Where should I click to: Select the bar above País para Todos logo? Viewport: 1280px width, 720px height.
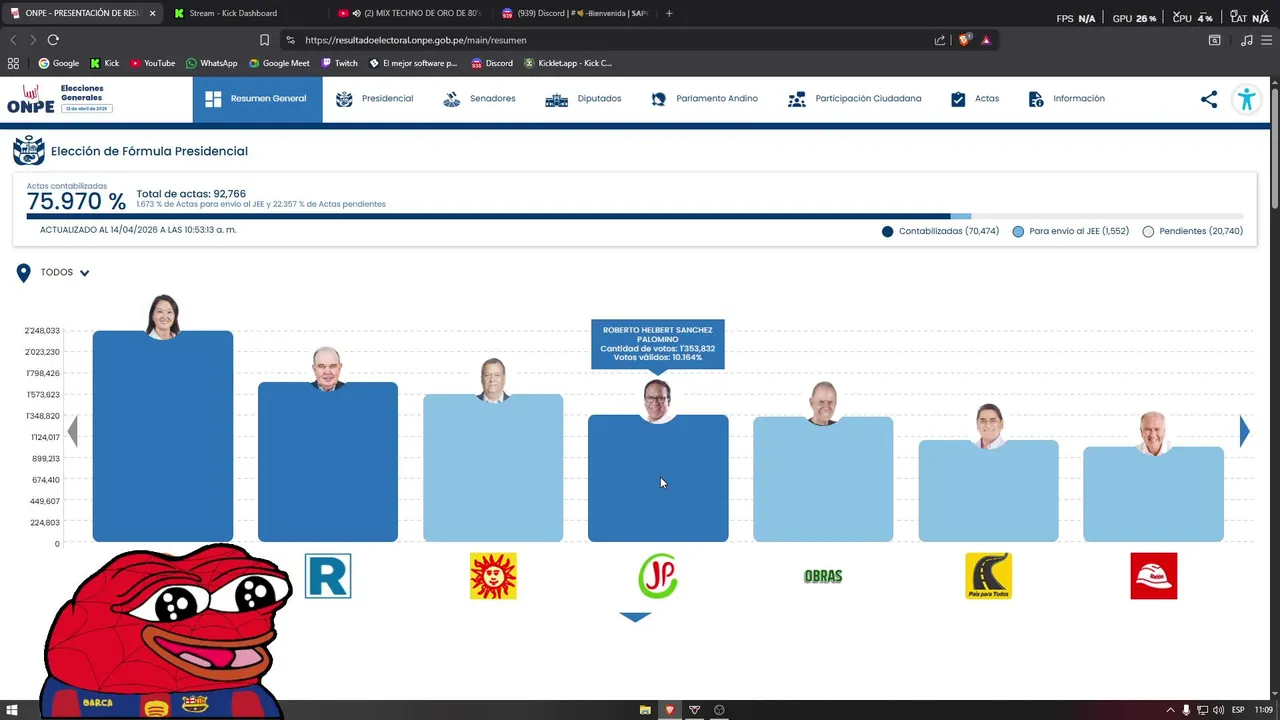[x=988, y=491]
